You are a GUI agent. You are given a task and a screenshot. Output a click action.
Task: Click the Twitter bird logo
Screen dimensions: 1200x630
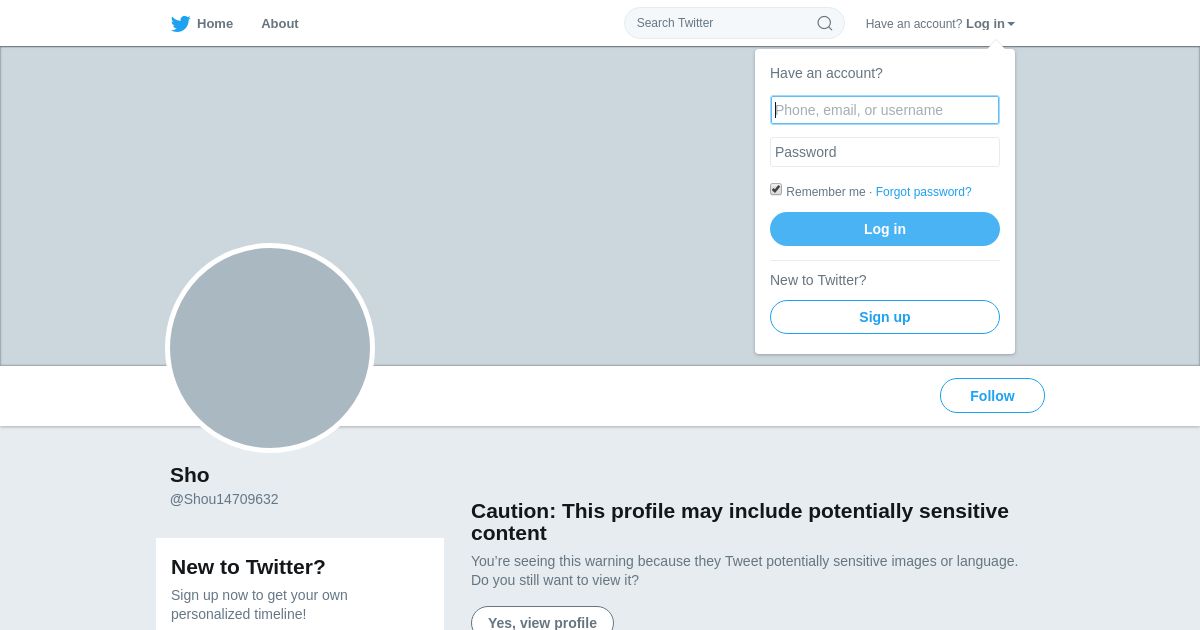coord(180,24)
